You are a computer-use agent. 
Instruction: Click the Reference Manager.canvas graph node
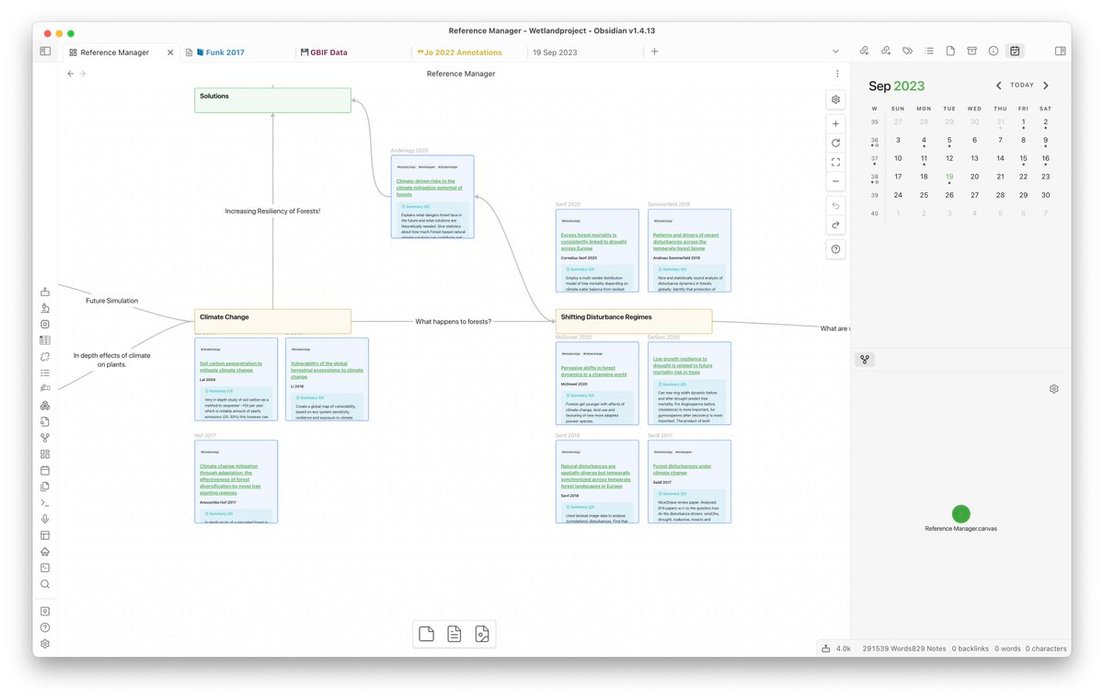tap(960, 514)
